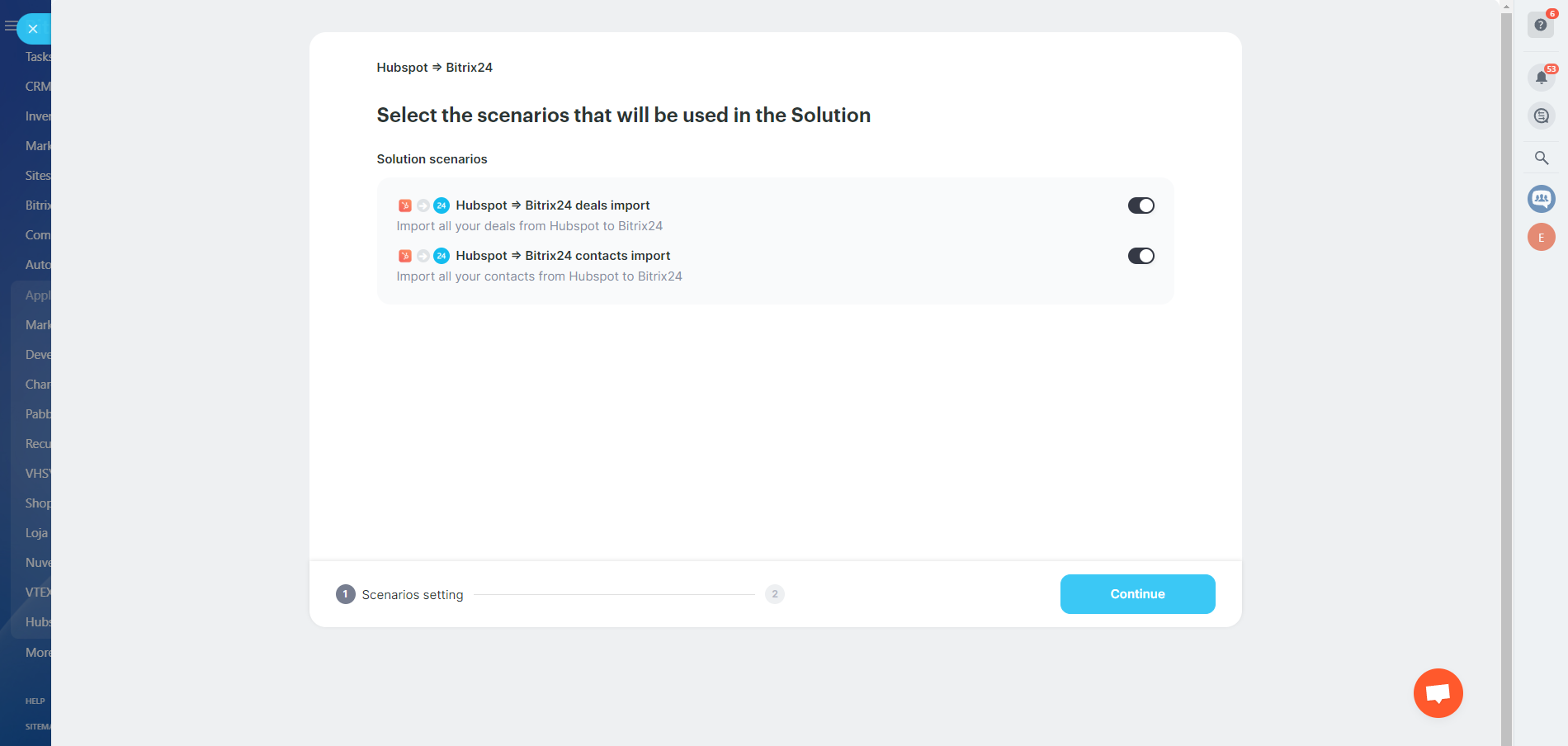Open the help question mark icon

[1540, 25]
